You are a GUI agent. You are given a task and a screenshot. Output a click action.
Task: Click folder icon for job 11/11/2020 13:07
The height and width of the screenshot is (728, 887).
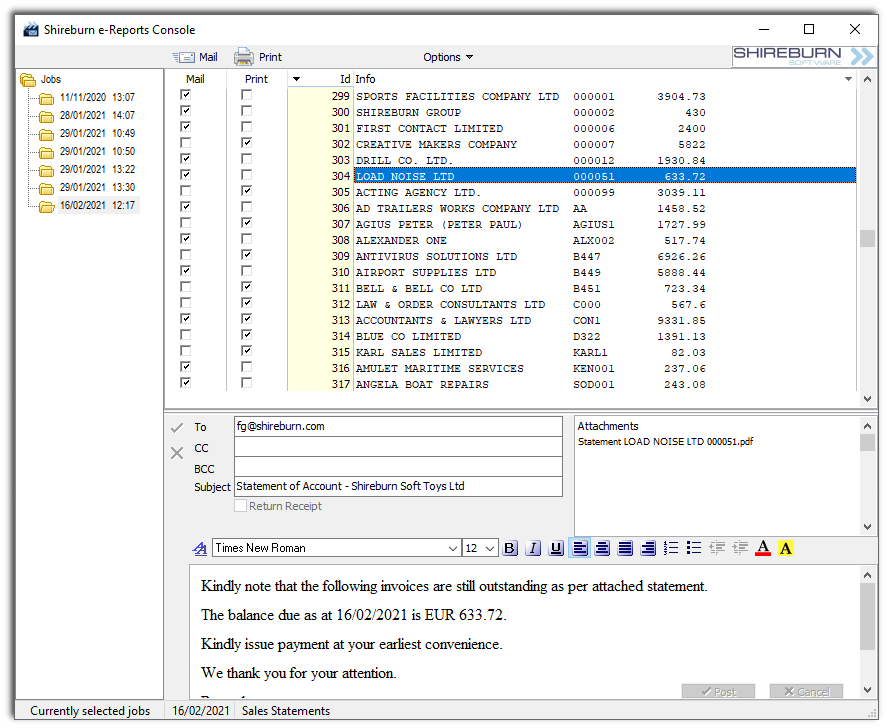[46, 98]
